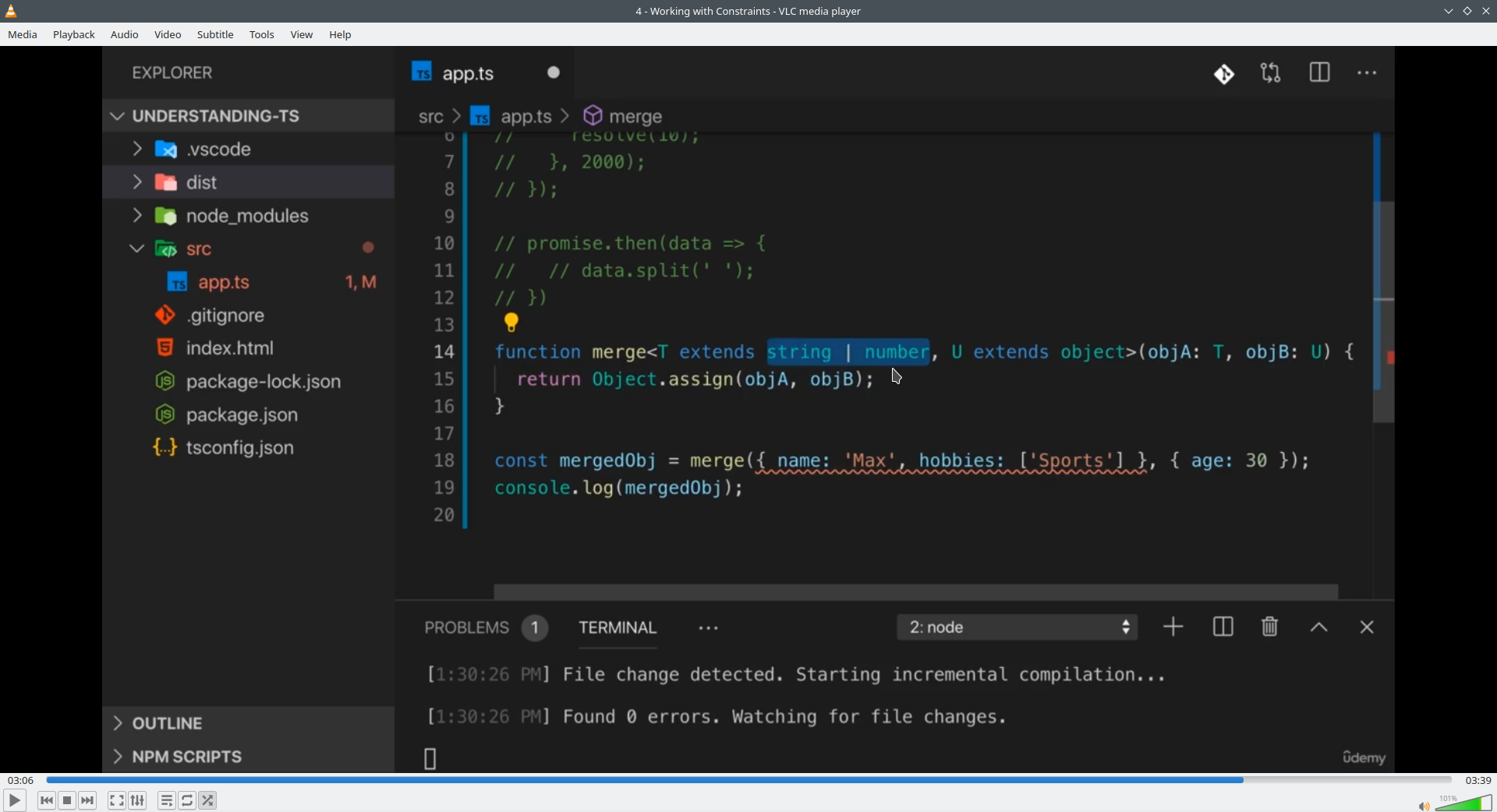
Task: Click the playback seek bar
Action: pos(748,779)
